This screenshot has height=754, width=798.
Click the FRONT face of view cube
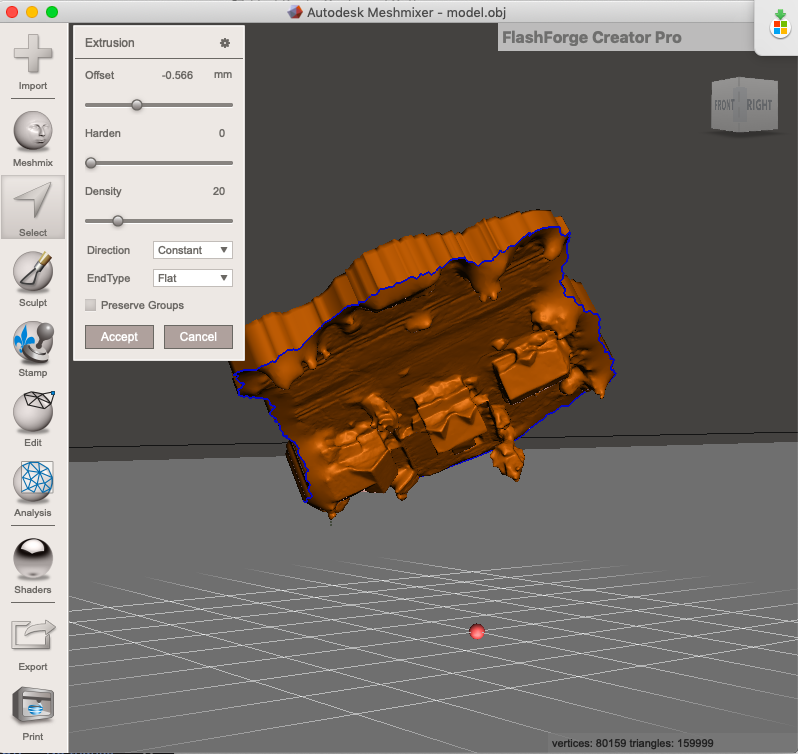tap(725, 105)
